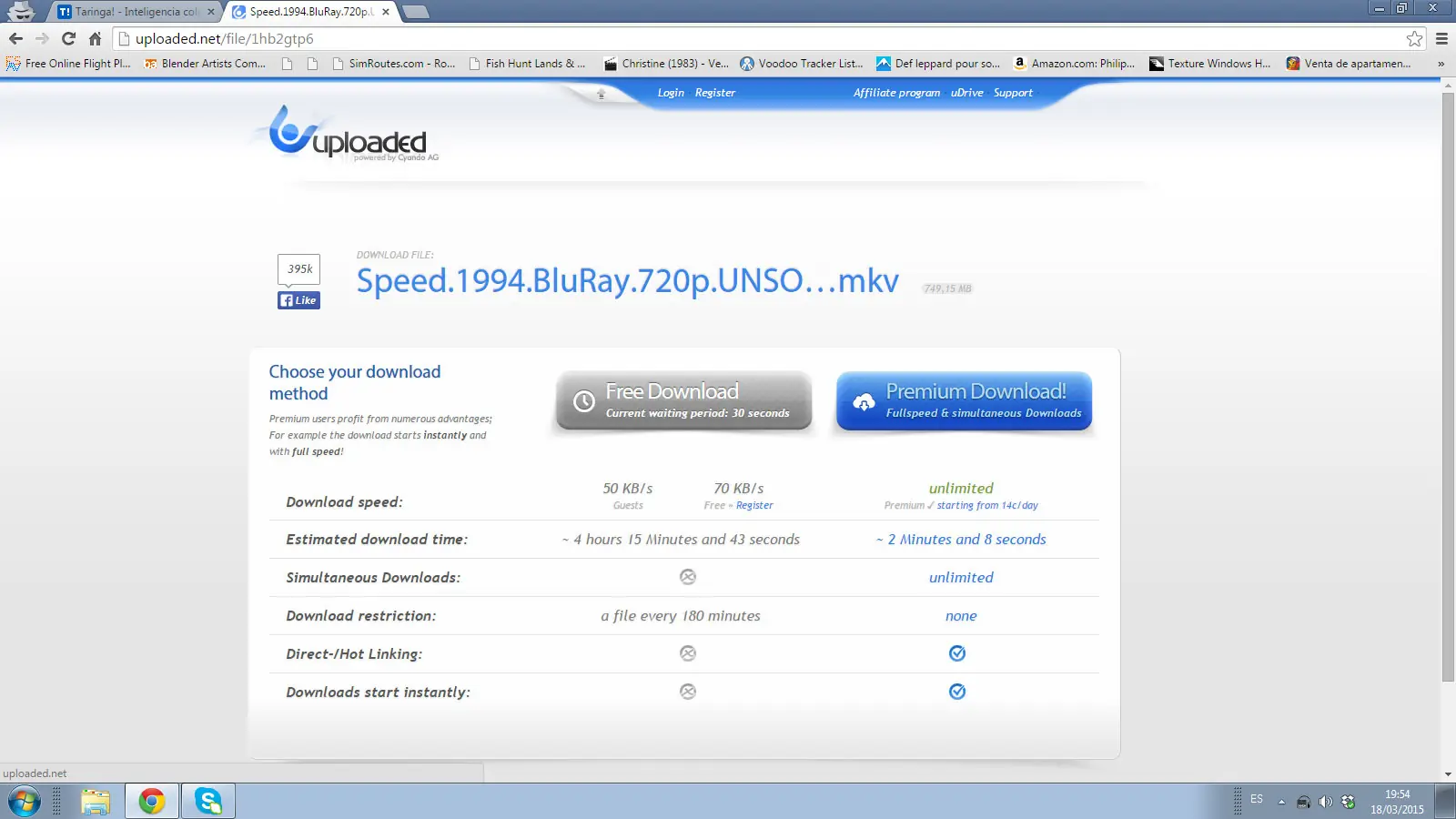Open Def leppard pour so... bookmark
The image size is (1456, 819).
point(938,64)
